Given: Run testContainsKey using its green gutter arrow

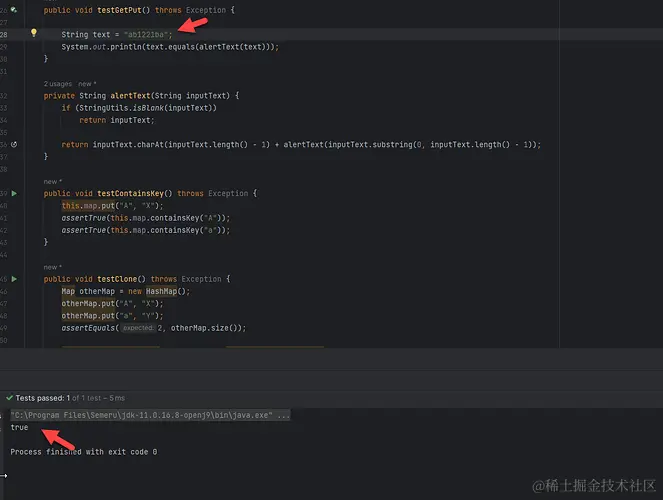Looking at the screenshot, I should [x=14, y=193].
